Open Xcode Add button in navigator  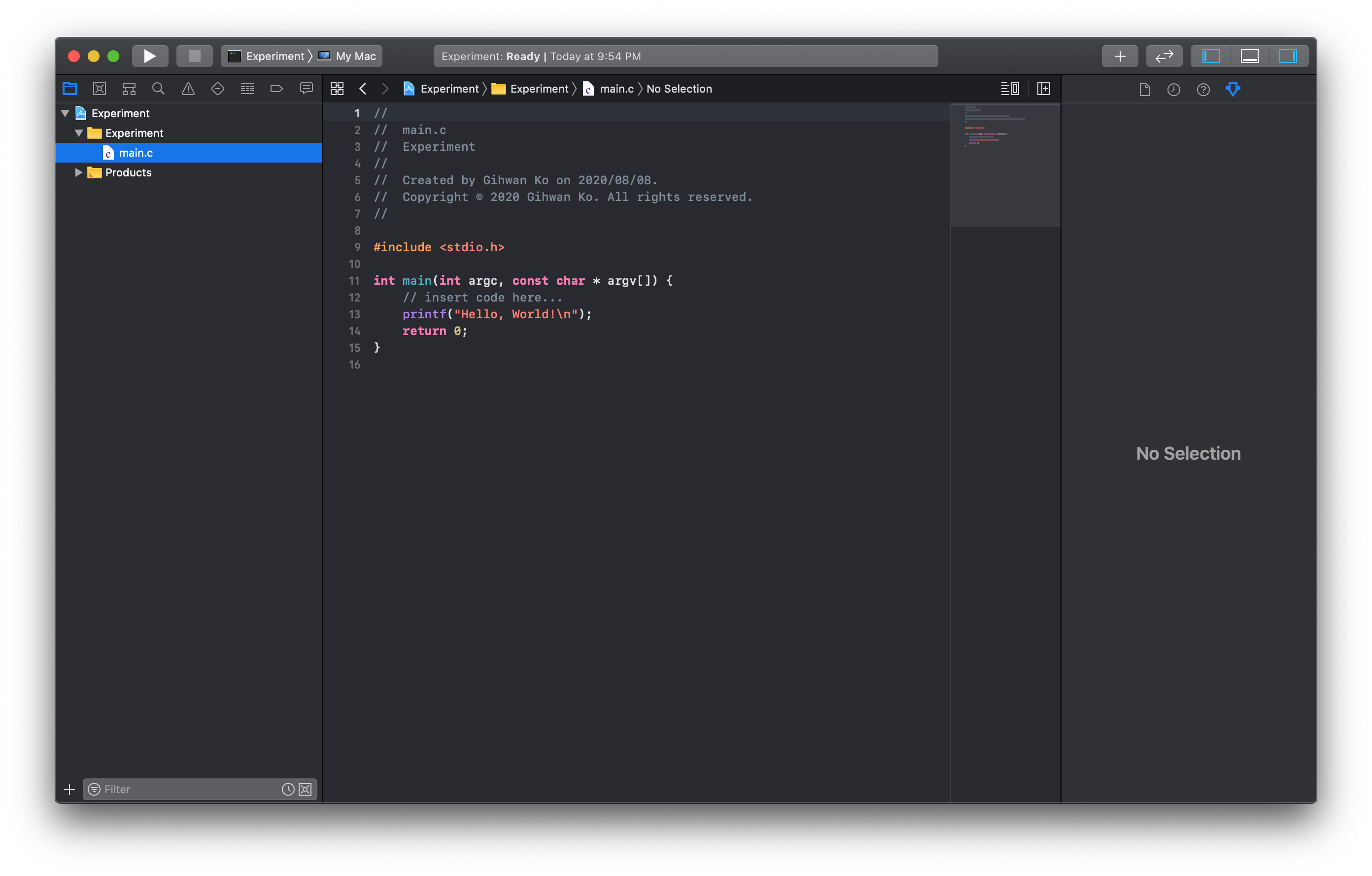pos(69,789)
